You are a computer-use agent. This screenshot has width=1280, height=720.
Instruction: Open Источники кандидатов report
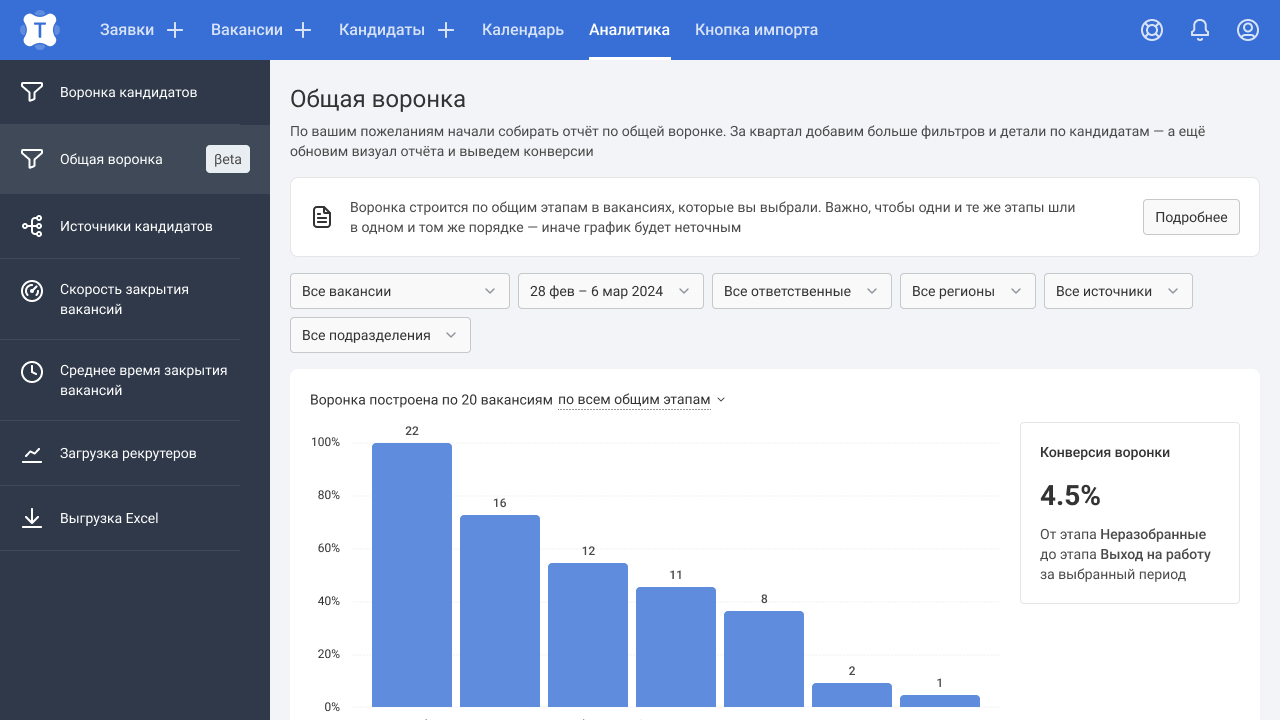[135, 226]
